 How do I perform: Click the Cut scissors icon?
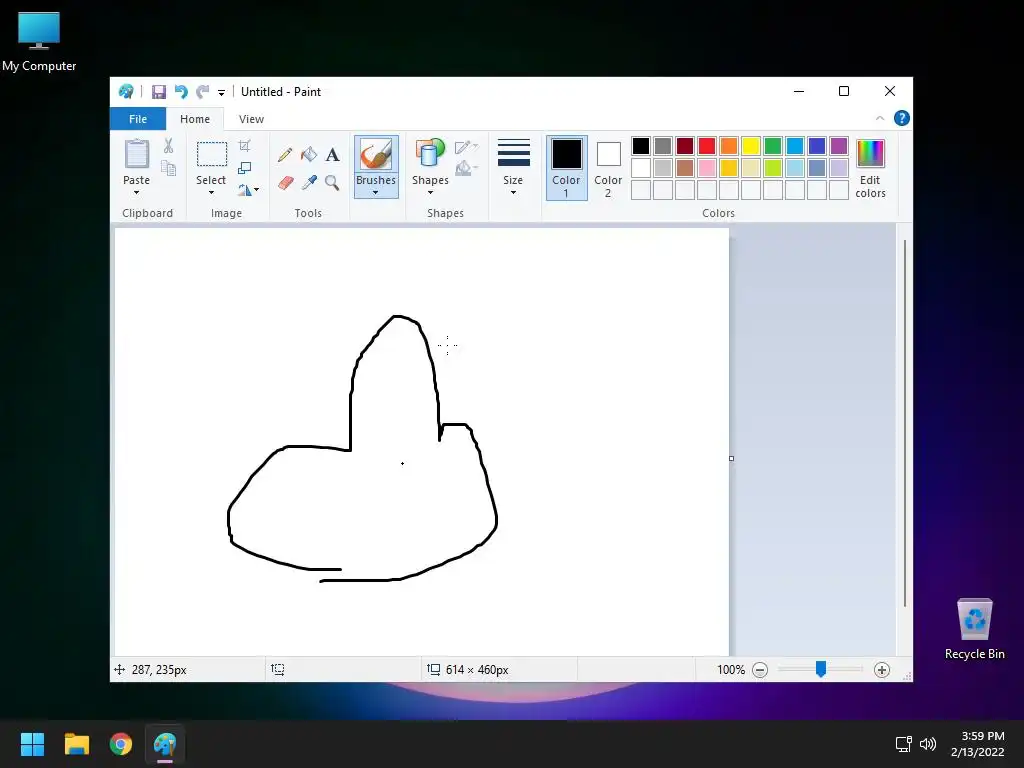point(168,145)
